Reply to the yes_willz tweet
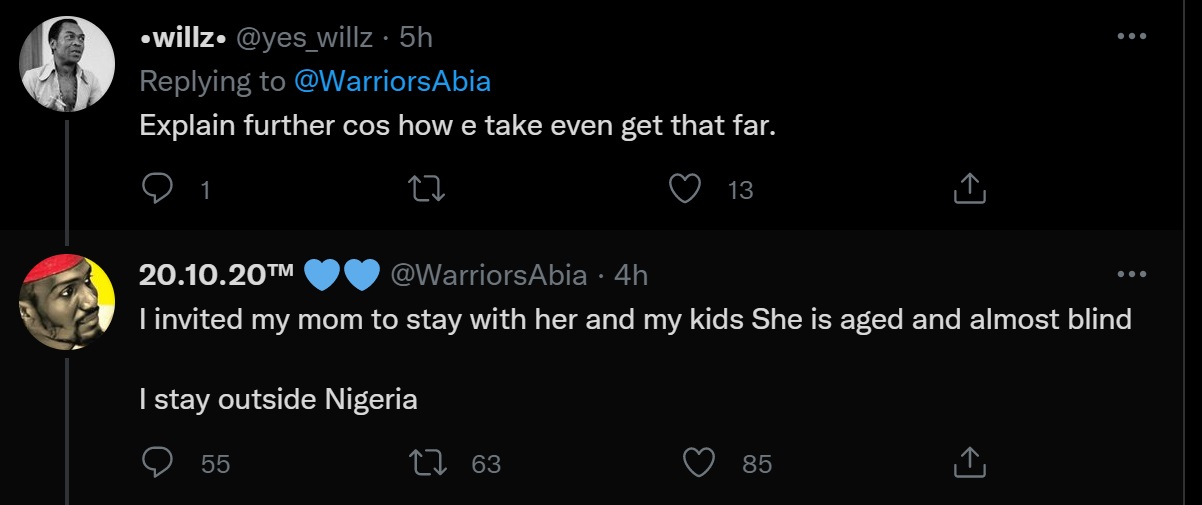The image size is (1202, 505). click(157, 189)
